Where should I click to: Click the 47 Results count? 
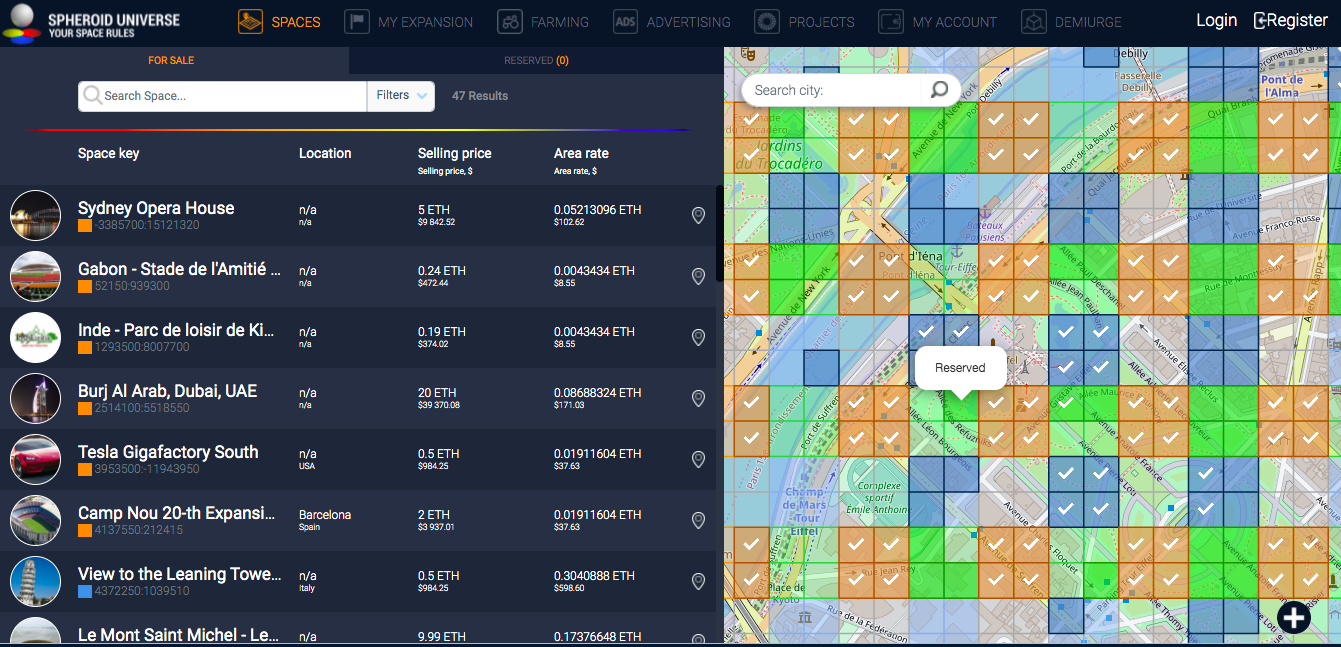click(480, 96)
